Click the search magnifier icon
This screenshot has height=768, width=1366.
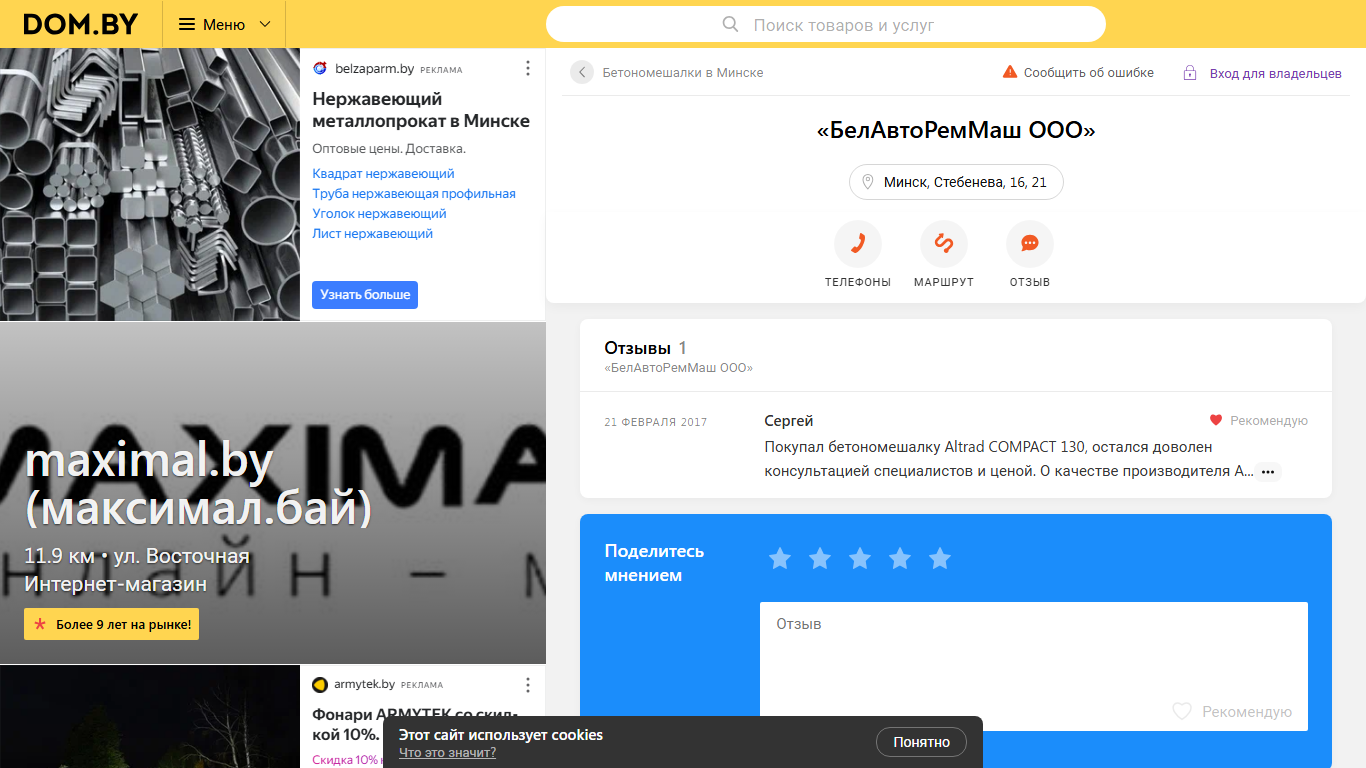coord(730,24)
